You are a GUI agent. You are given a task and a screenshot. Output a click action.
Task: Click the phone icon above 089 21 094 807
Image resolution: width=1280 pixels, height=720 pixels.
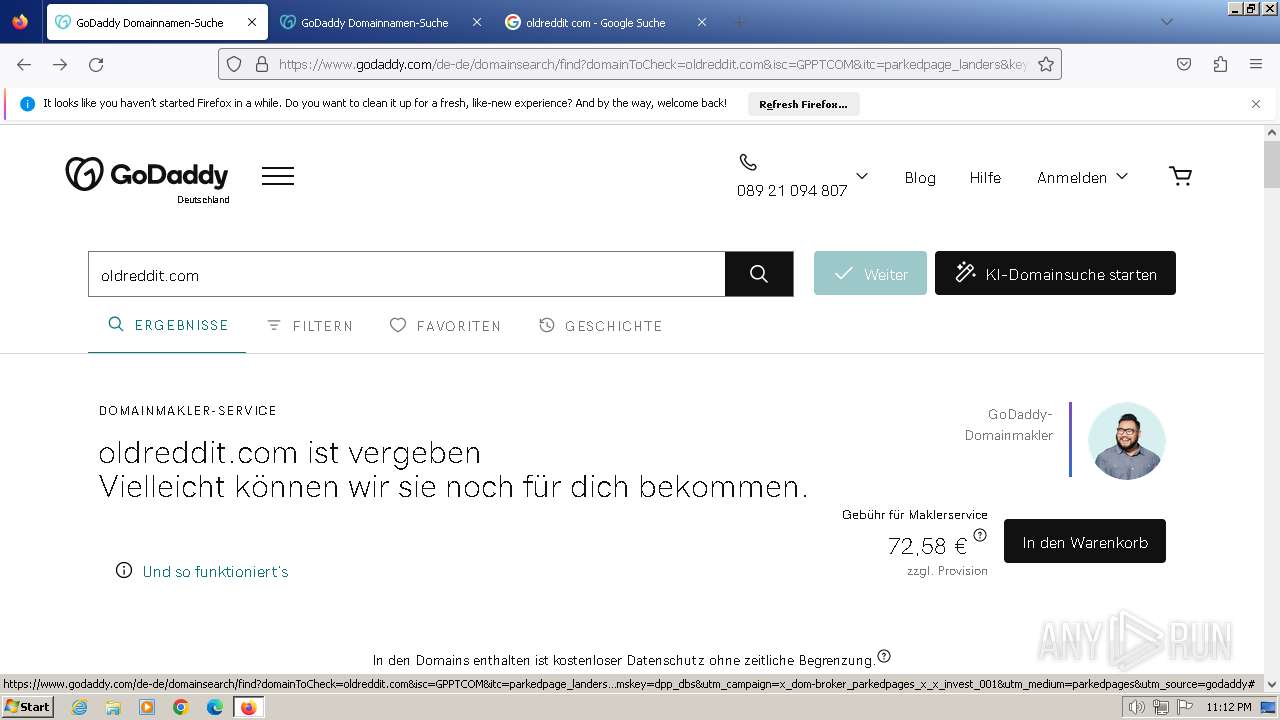pos(748,162)
